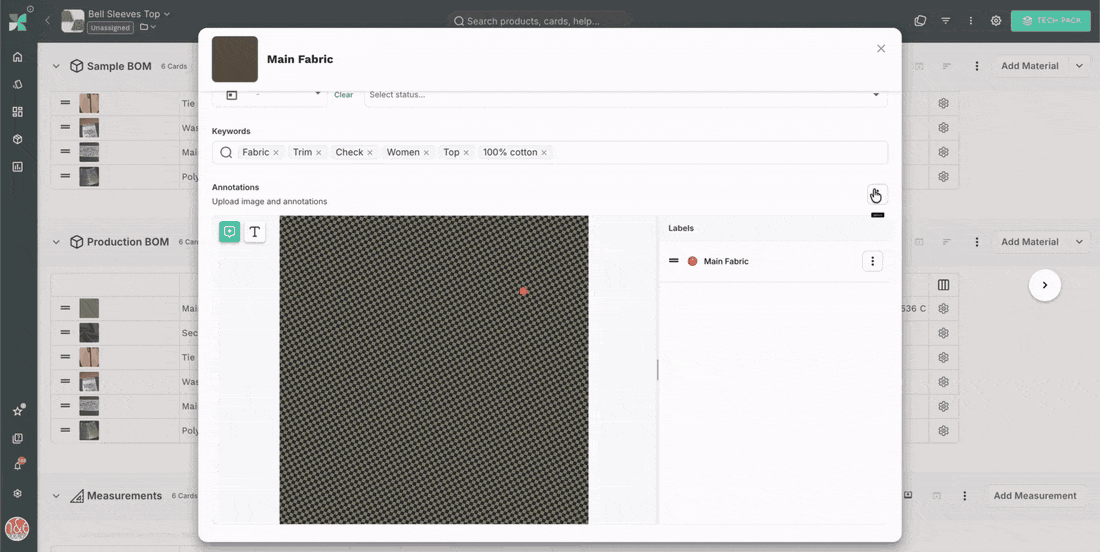
Task: Remove the 100% cotton keyword tag
Action: click(544, 152)
